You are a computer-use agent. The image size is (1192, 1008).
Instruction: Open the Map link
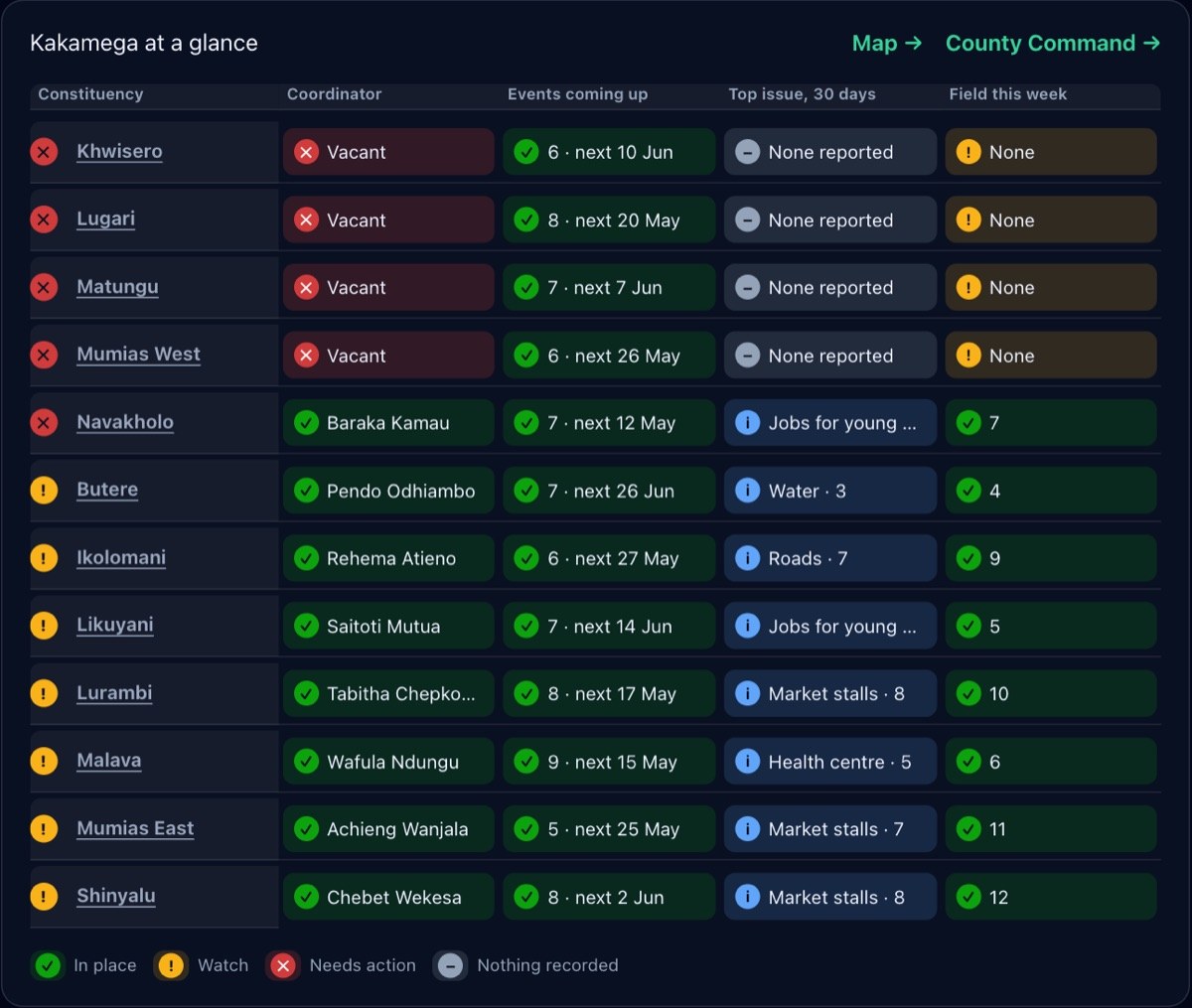click(x=887, y=43)
